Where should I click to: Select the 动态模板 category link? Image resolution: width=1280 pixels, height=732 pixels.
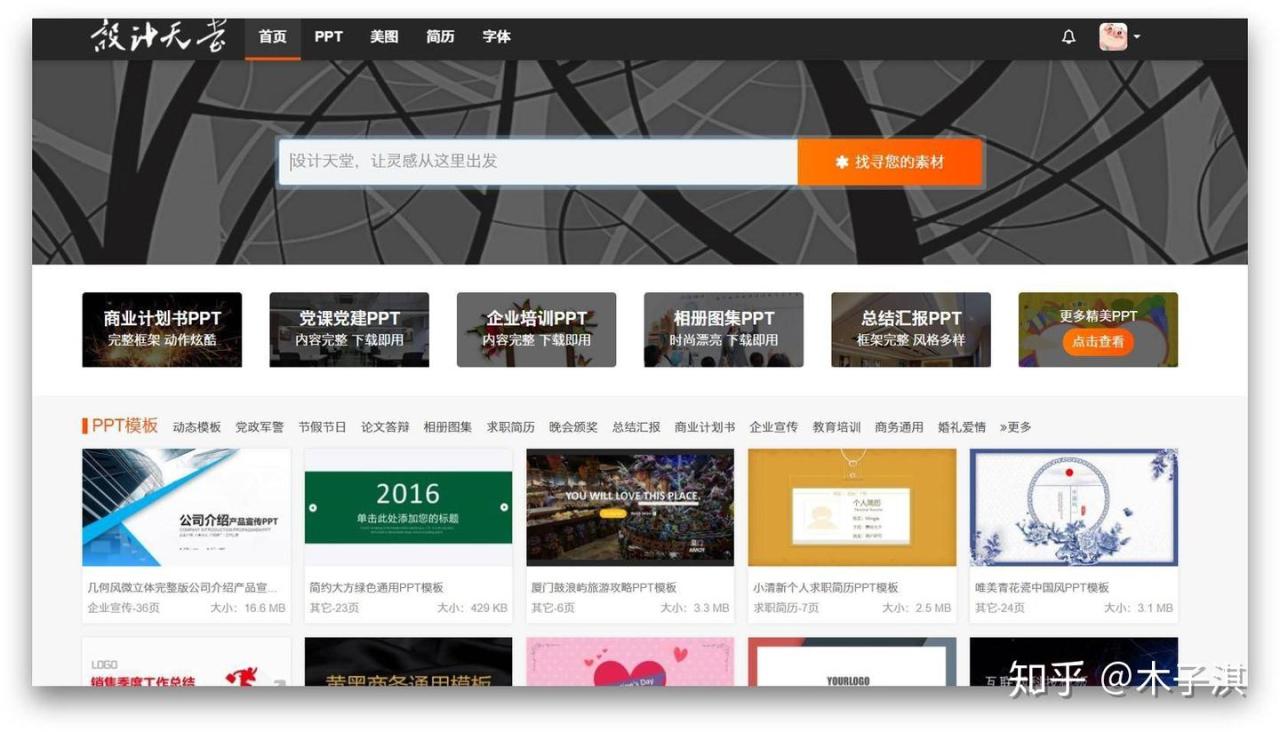click(197, 427)
